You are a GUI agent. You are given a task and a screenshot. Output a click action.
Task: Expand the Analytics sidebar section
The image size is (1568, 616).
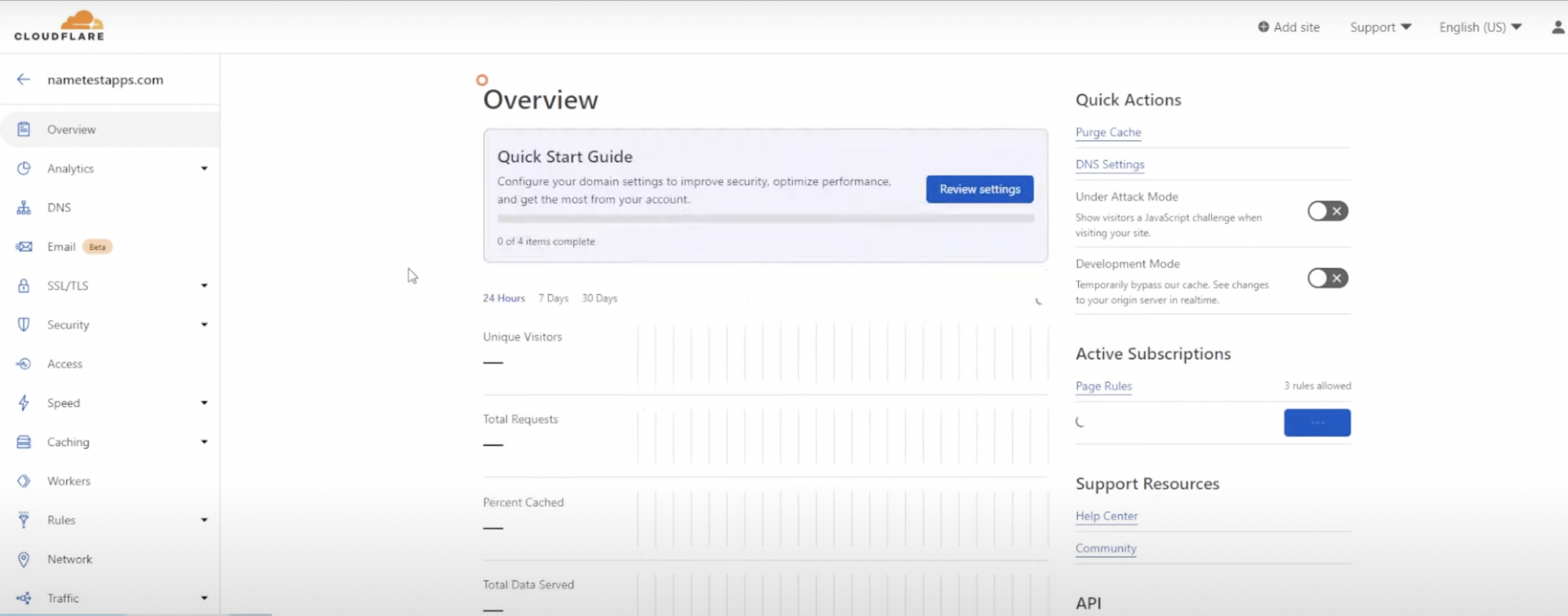(x=204, y=169)
